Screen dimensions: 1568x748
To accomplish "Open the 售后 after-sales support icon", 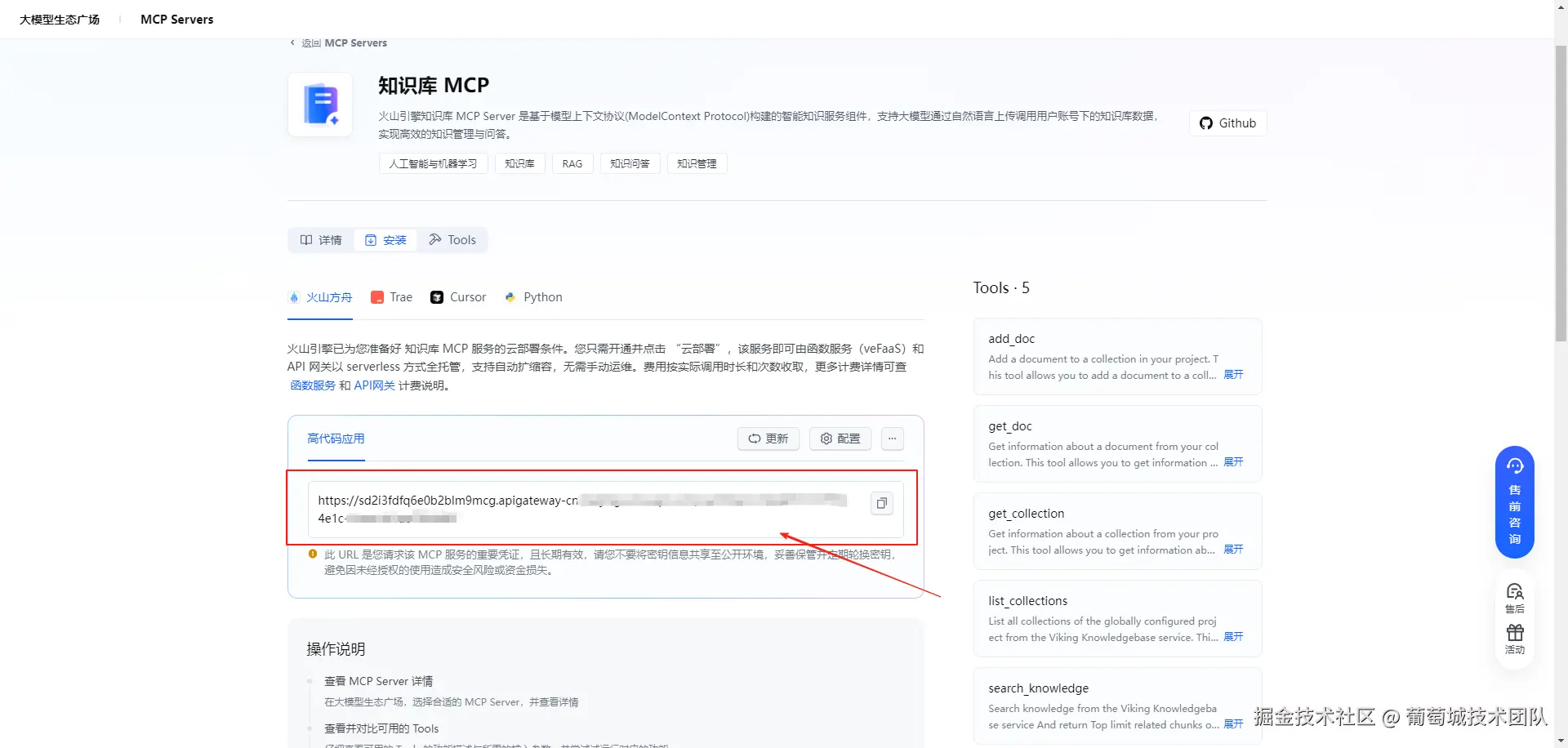I will coord(1515,599).
